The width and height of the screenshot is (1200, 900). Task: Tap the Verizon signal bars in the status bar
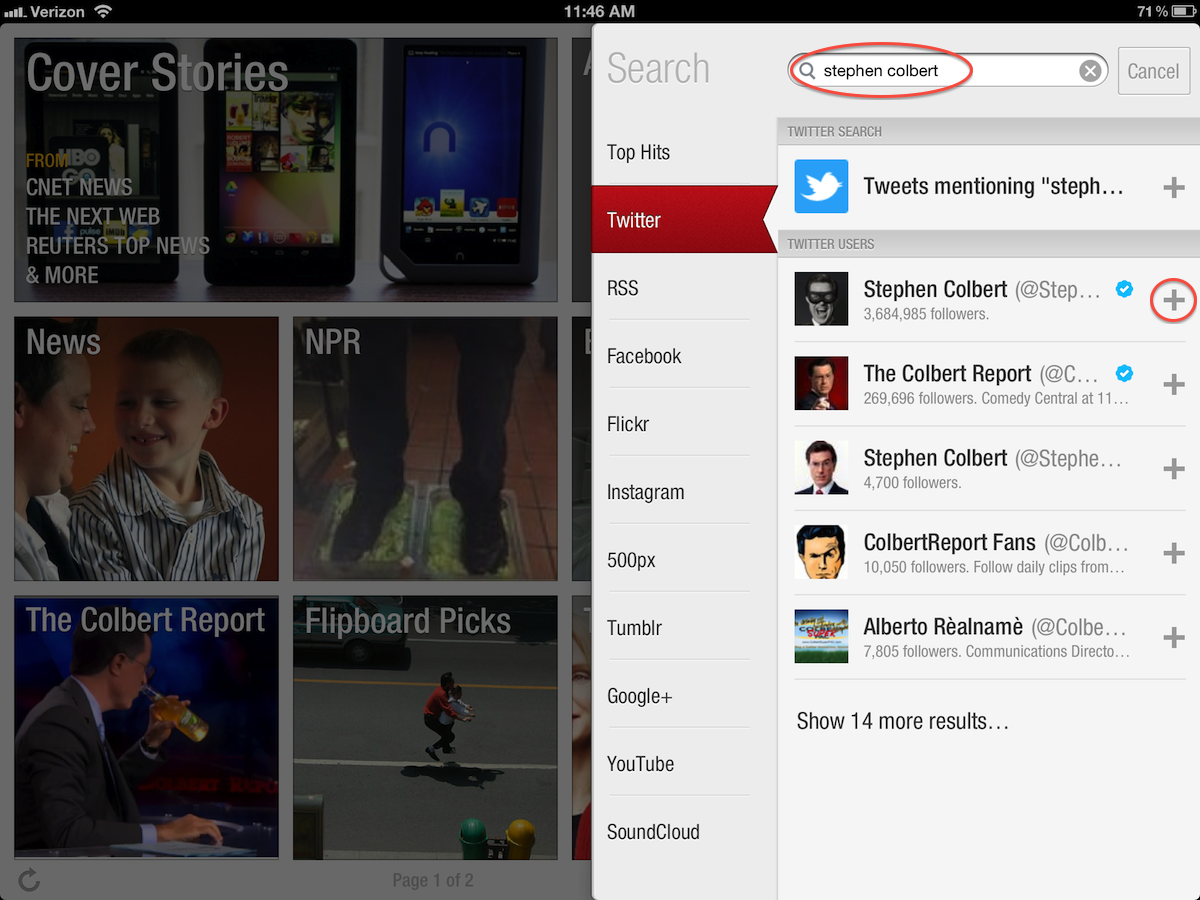tap(14, 12)
